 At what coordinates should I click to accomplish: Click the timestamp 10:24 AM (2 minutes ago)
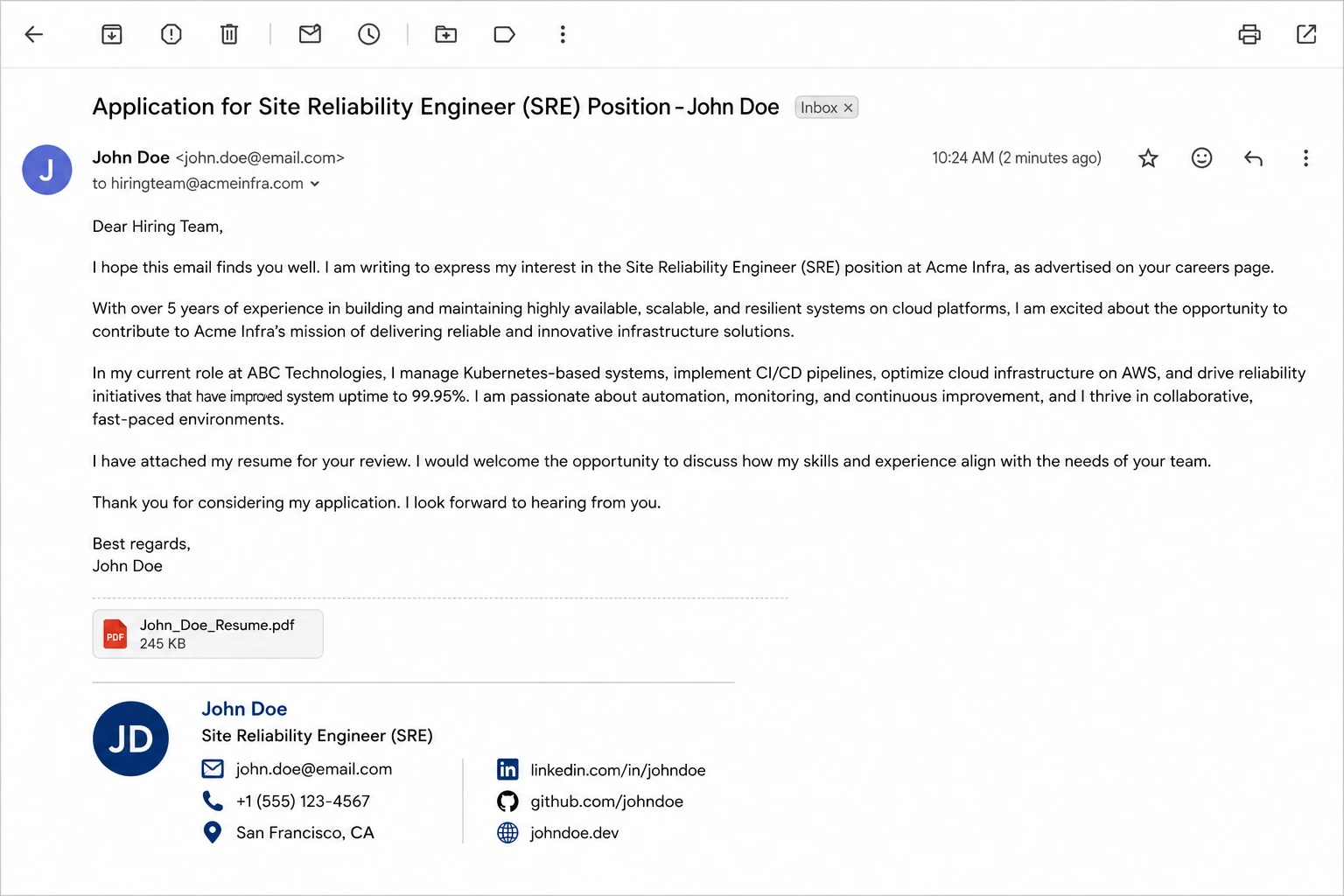(1017, 158)
